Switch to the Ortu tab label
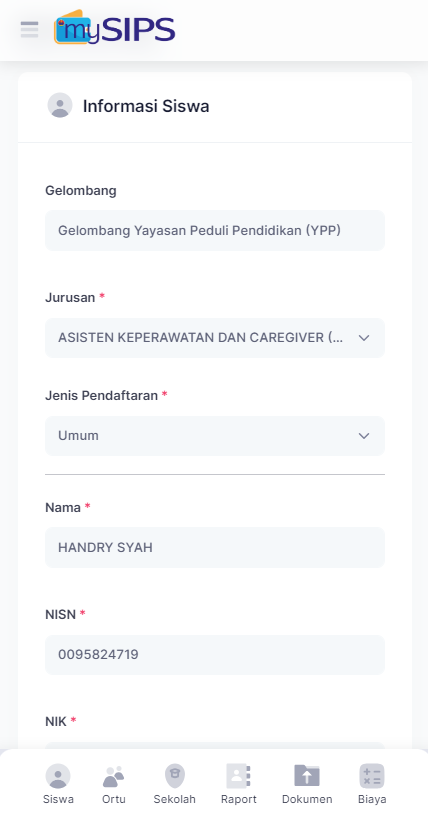The height and width of the screenshot is (815, 428). [113, 799]
